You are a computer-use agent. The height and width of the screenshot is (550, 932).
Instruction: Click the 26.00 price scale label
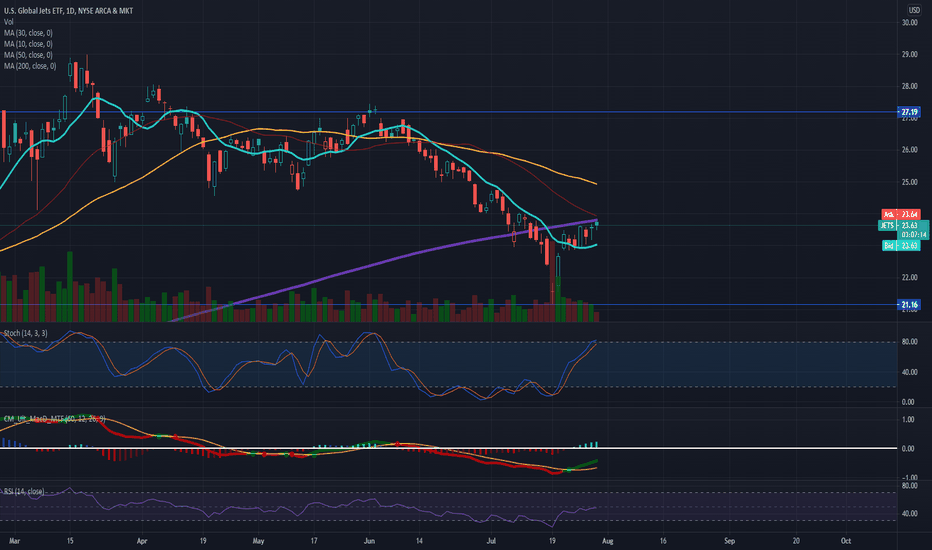[909, 150]
